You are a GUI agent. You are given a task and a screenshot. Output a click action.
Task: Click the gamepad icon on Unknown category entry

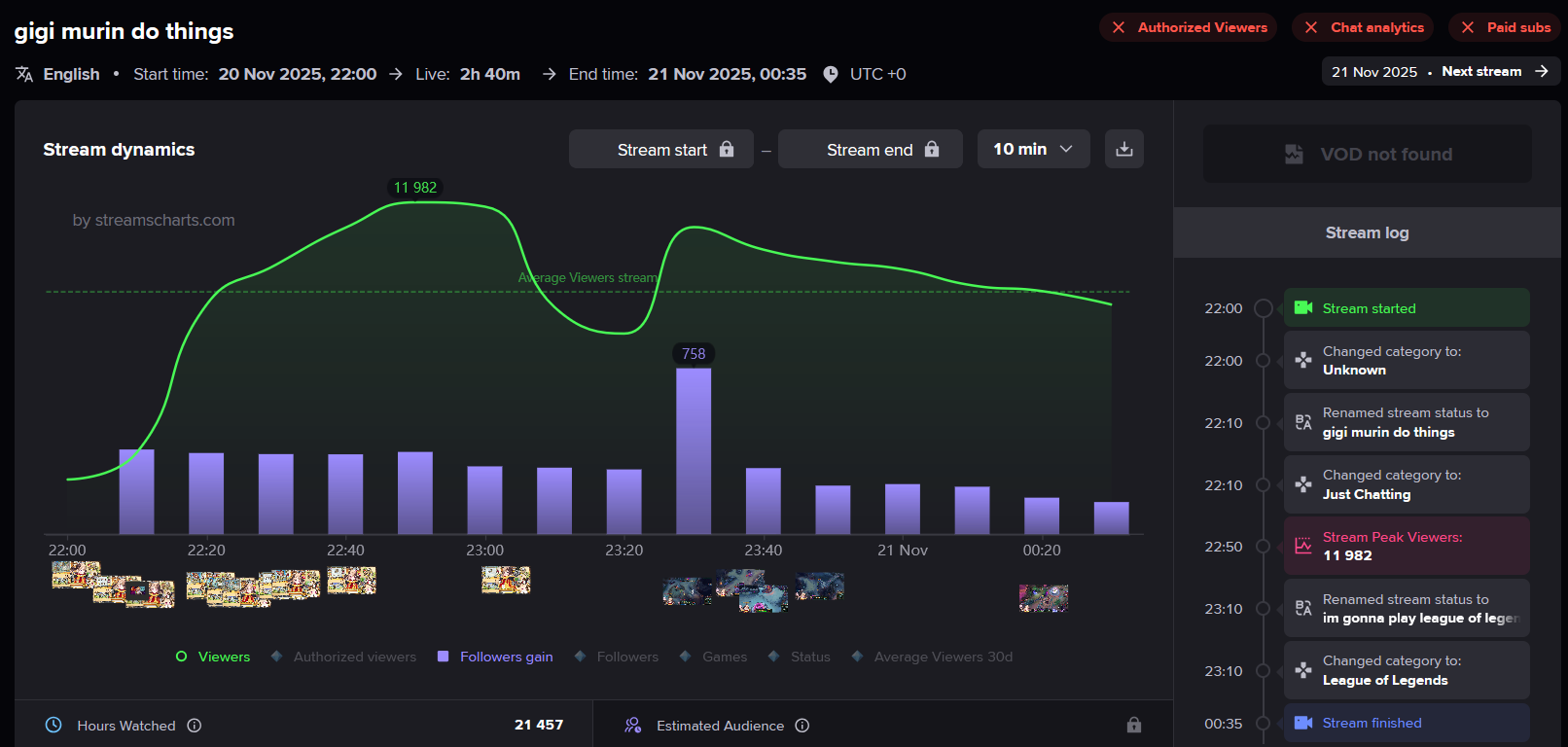pos(1303,360)
